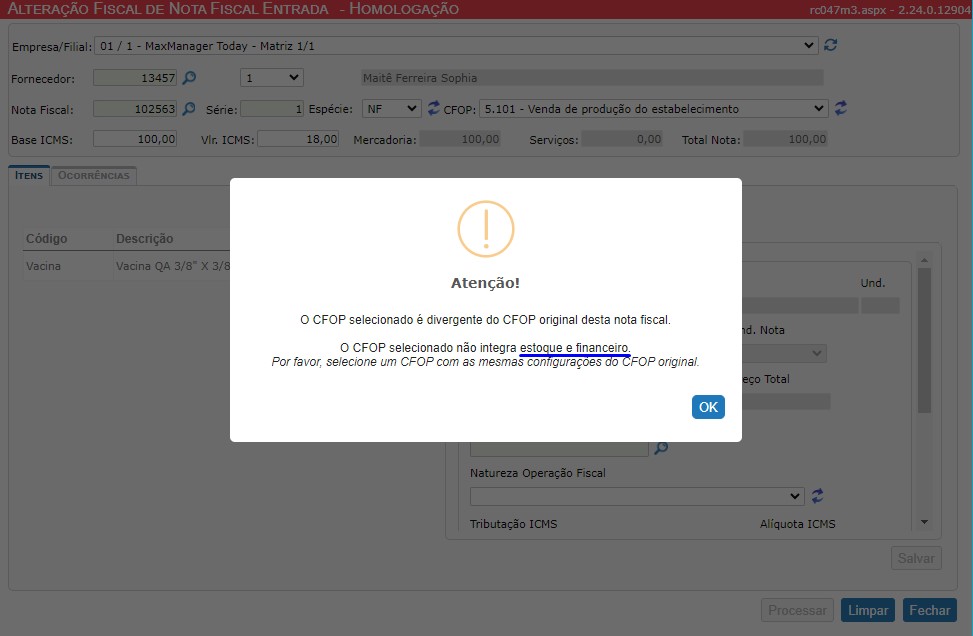Open the Espécie NF dropdown
973x636 pixels.
click(392, 109)
